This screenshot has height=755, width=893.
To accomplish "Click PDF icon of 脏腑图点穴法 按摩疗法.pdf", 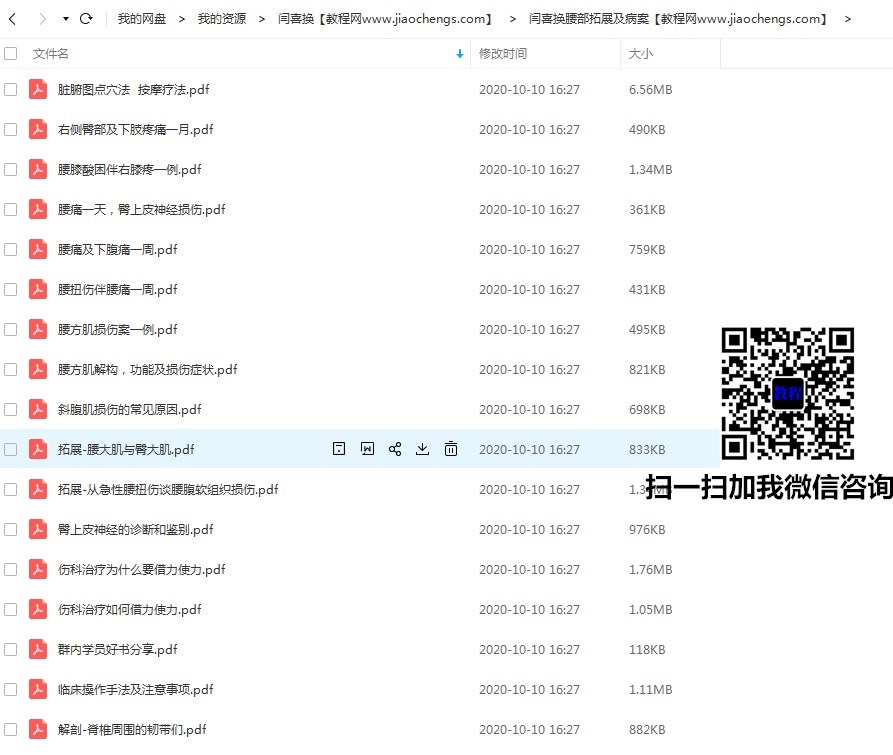I will 38,89.
